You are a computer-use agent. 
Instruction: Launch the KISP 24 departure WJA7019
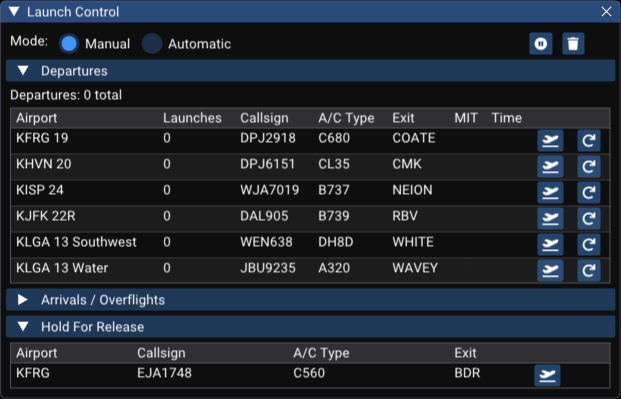pos(550,192)
